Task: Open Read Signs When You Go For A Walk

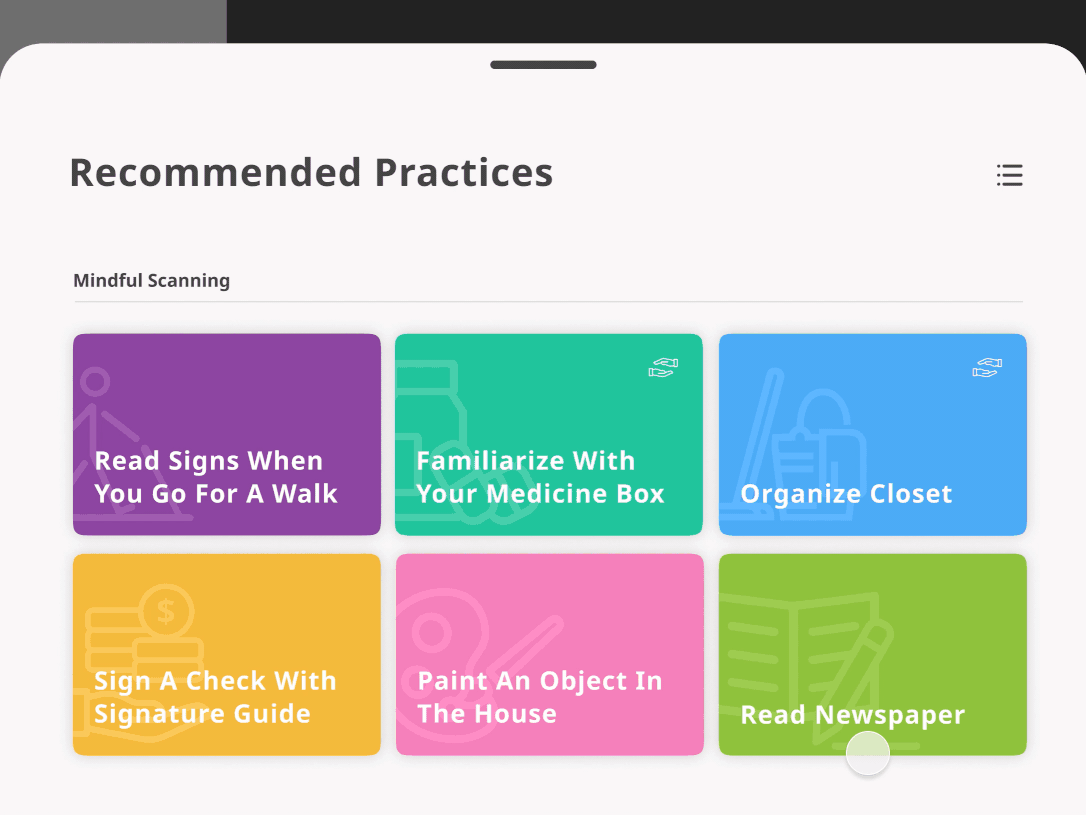Action: [226, 434]
